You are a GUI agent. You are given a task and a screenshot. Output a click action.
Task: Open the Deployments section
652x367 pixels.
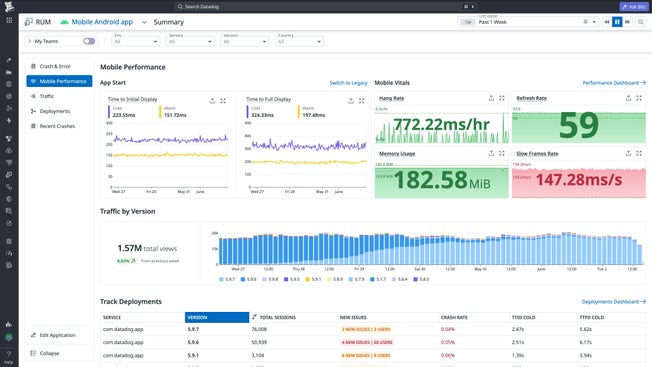59,111
